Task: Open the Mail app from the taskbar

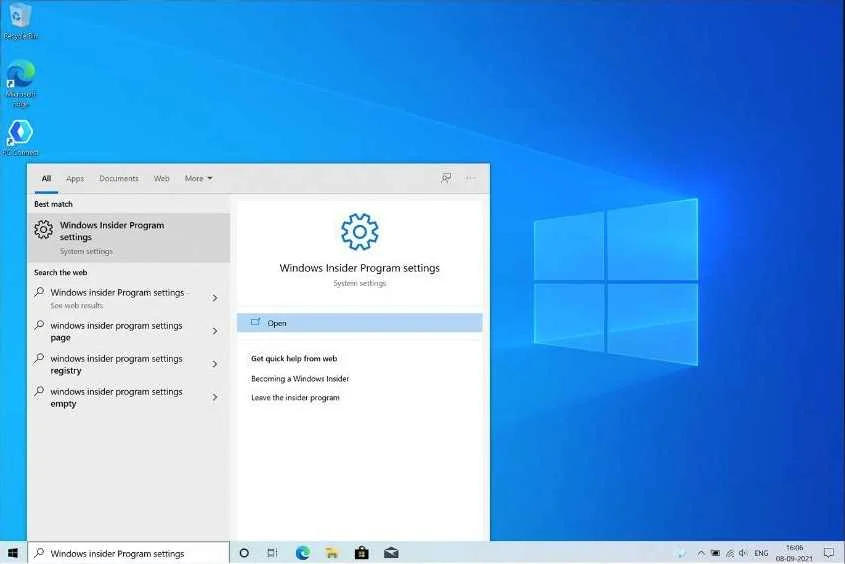Action: point(391,553)
